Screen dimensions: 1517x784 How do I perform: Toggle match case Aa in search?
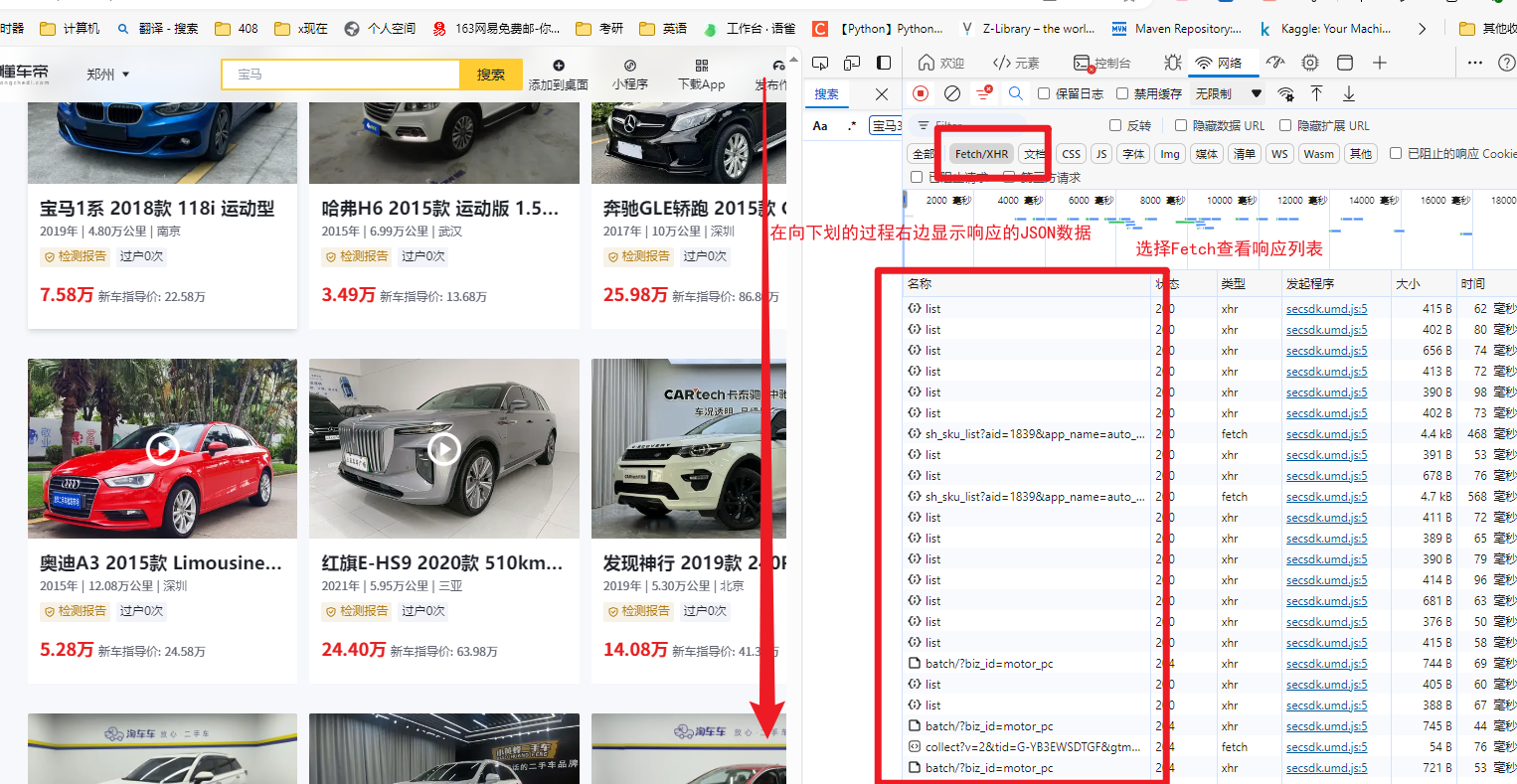[x=820, y=125]
